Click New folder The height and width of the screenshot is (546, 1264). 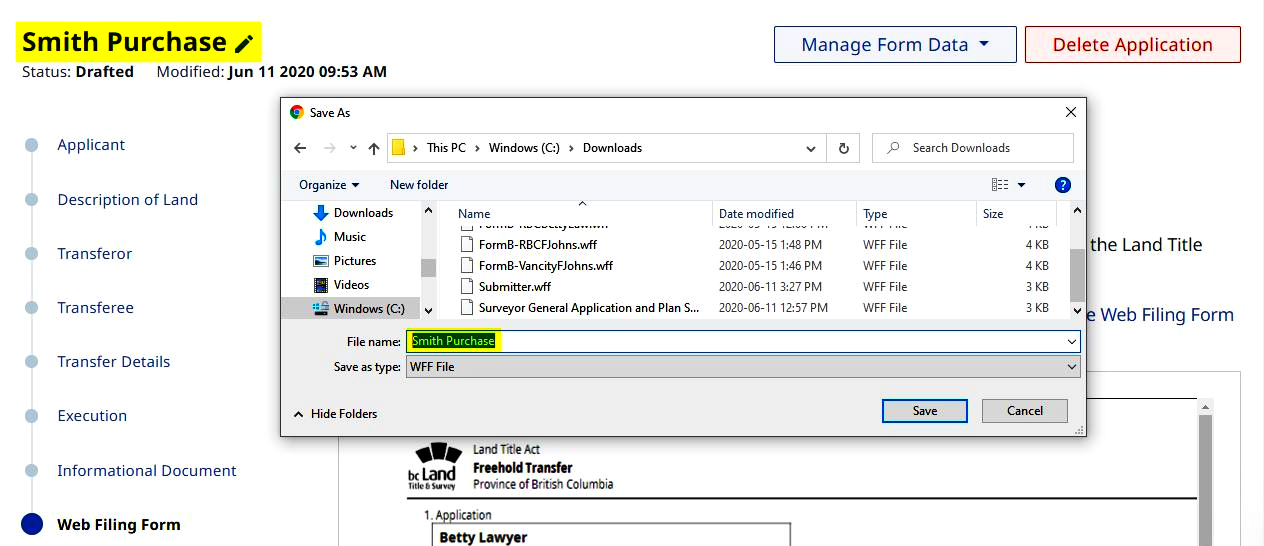tap(419, 185)
